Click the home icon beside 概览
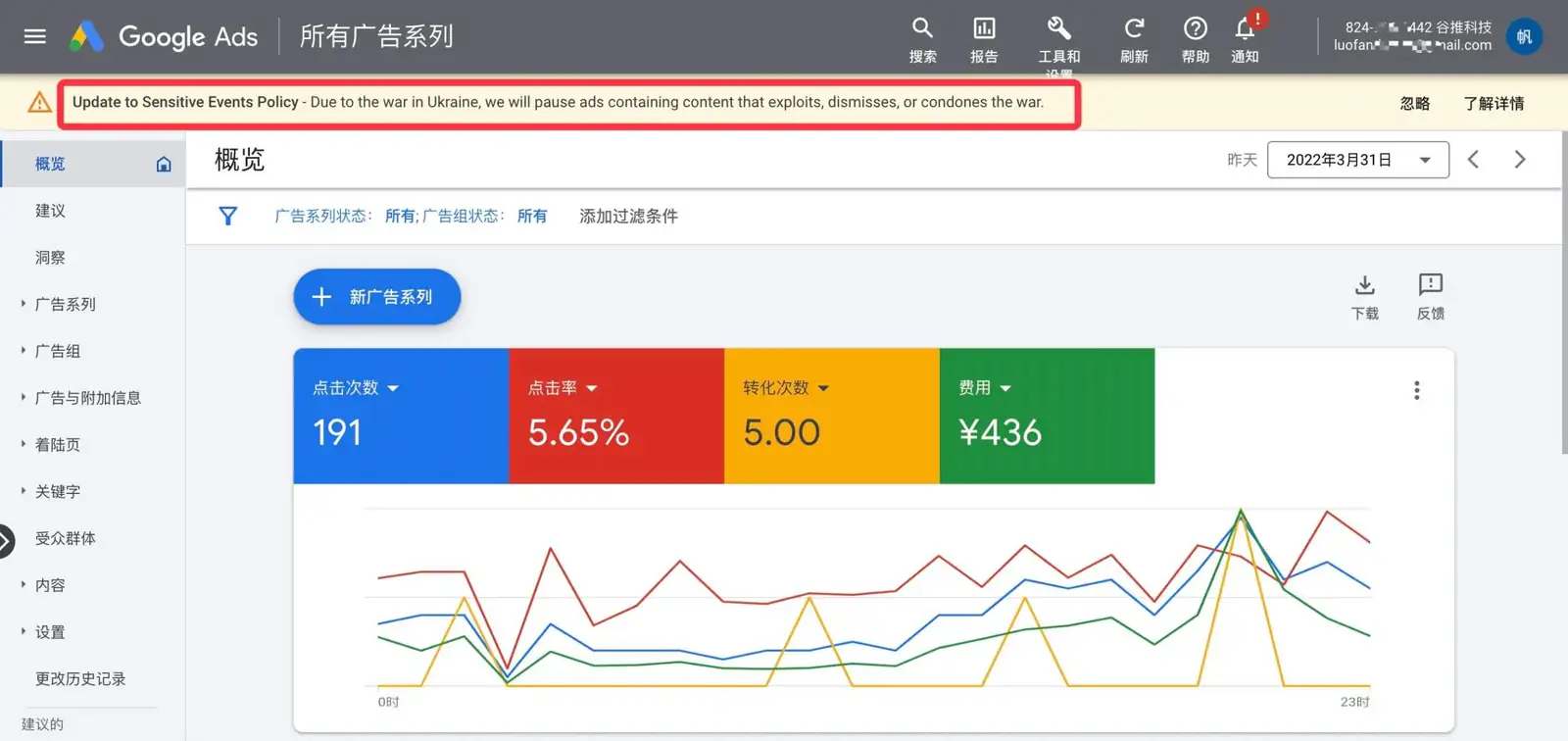 click(164, 164)
